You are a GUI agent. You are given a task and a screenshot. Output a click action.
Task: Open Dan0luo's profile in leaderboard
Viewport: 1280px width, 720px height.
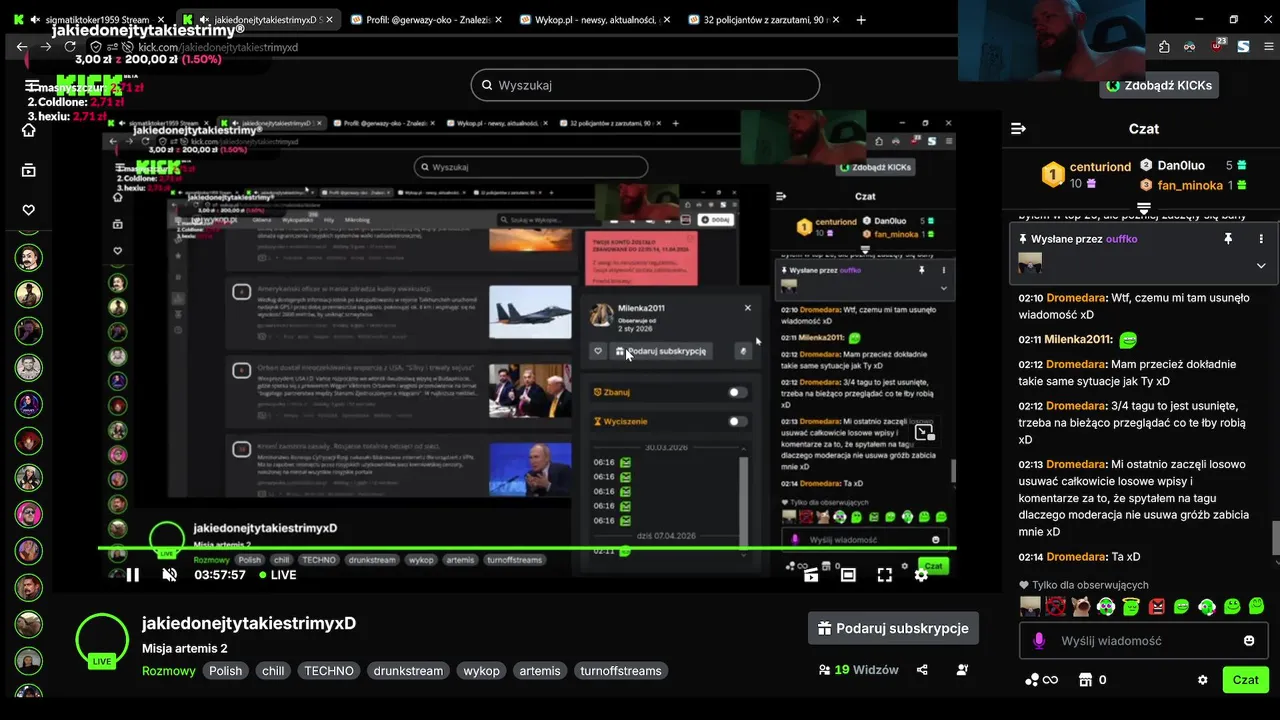pos(1181,165)
